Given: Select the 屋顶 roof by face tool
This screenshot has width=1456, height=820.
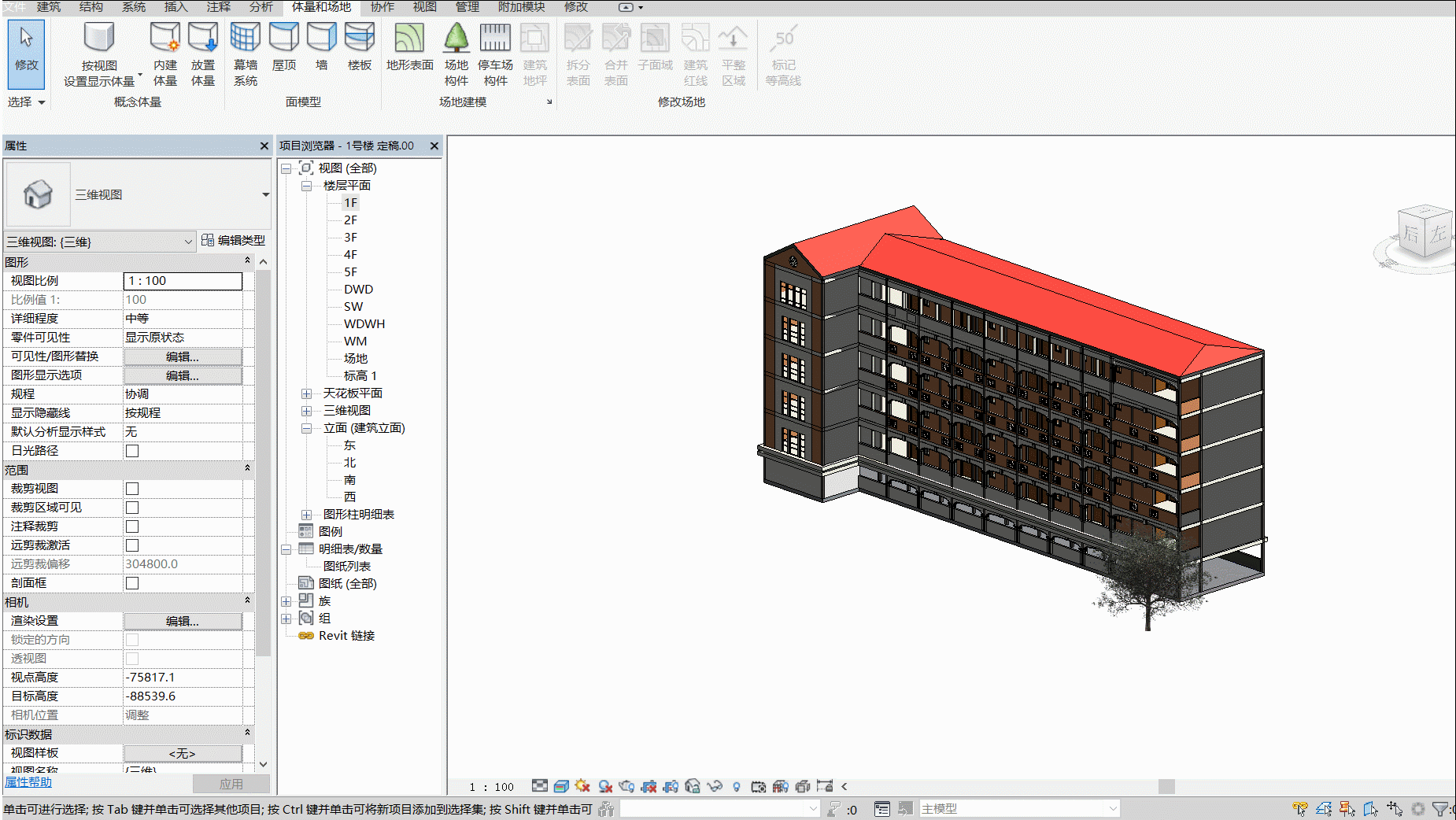Looking at the screenshot, I should [284, 47].
